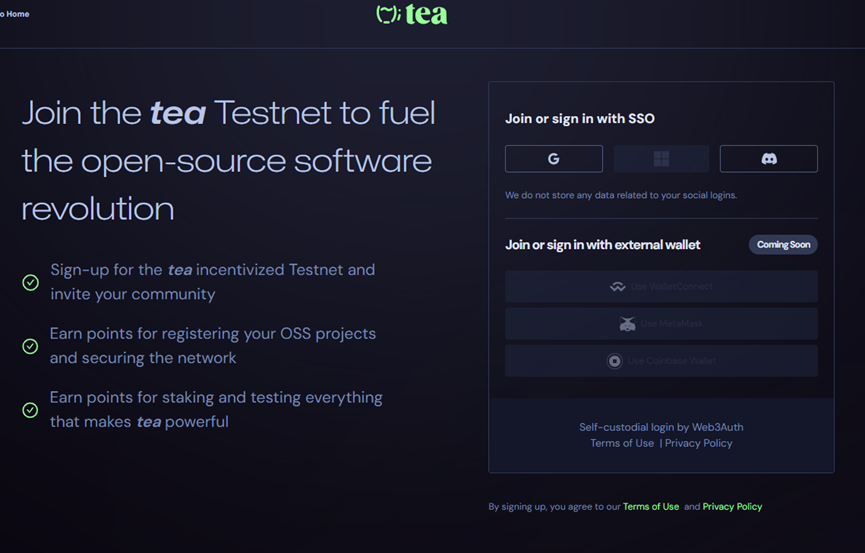
Task: Open the Self-custodial login by Web3Auth link
Action: click(661, 427)
